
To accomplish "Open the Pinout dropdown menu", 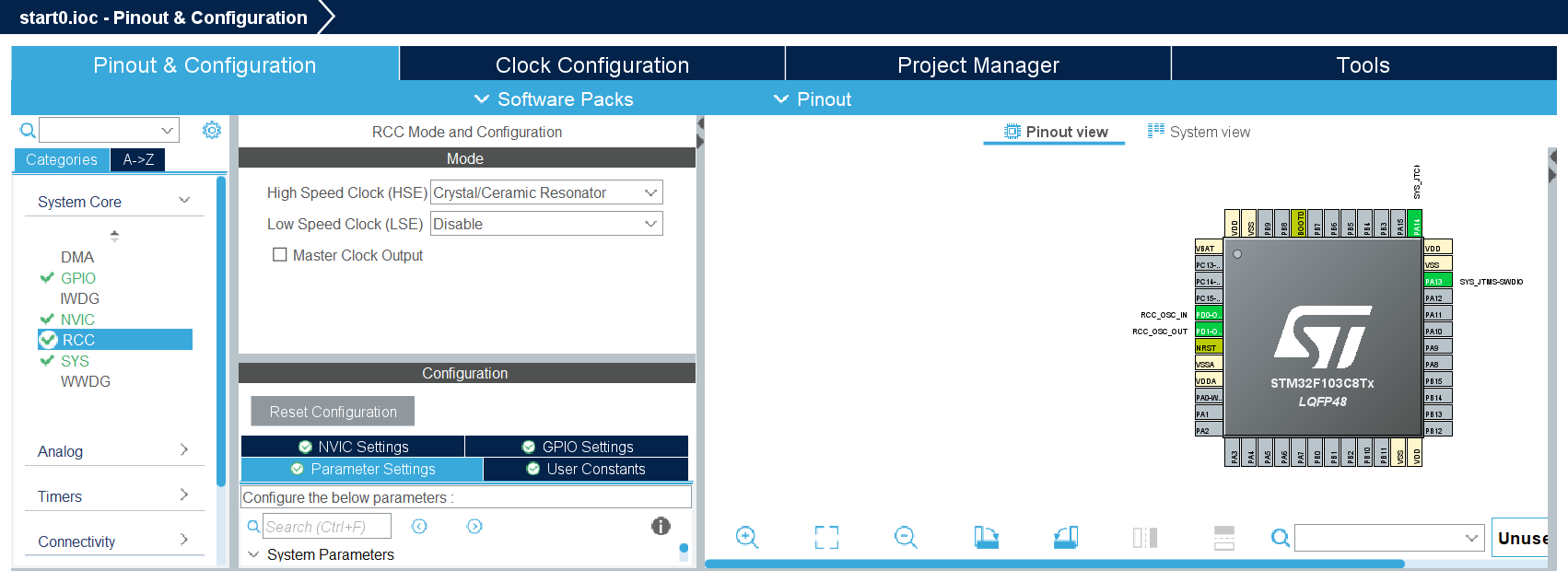I will [x=813, y=99].
